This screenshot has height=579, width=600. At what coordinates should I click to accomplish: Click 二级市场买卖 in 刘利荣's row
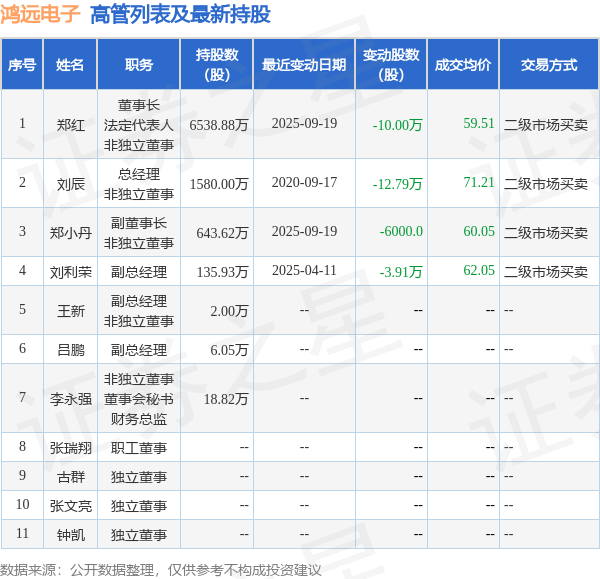coord(546,272)
